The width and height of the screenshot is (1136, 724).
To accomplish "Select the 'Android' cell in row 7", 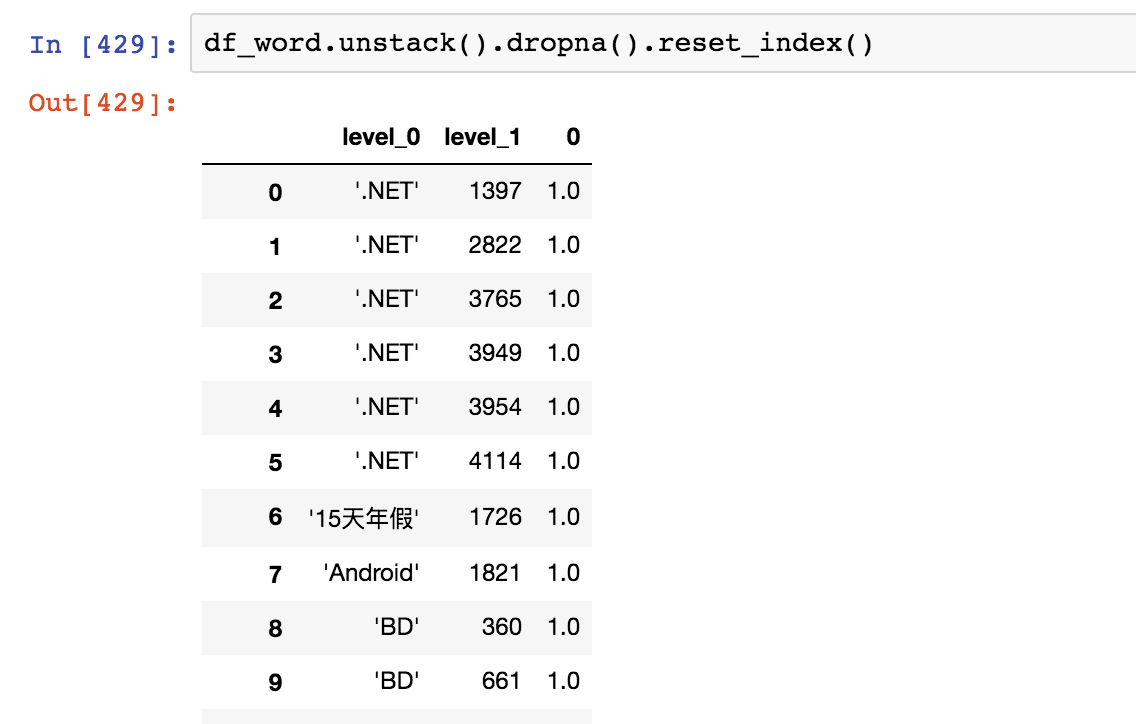I will click(371, 572).
